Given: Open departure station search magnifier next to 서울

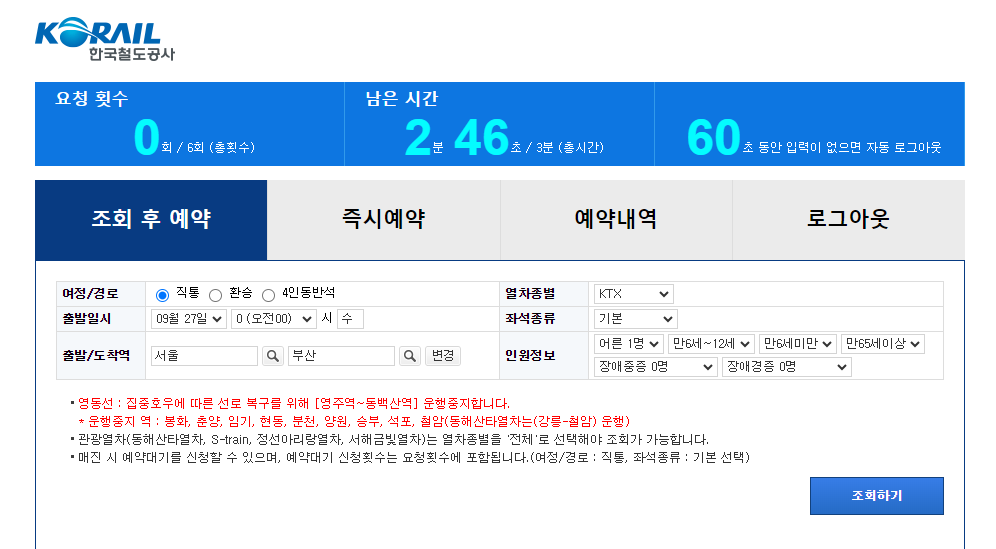Looking at the screenshot, I should coord(273,356).
